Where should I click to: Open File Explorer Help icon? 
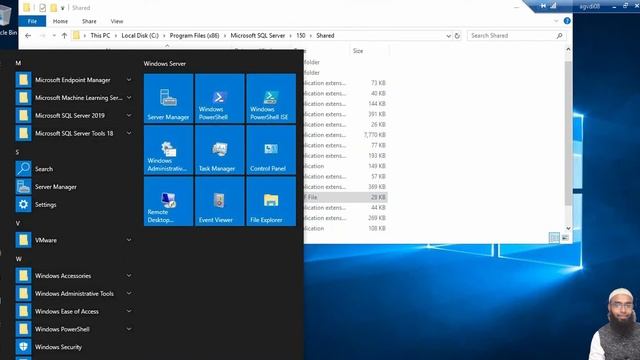click(567, 21)
